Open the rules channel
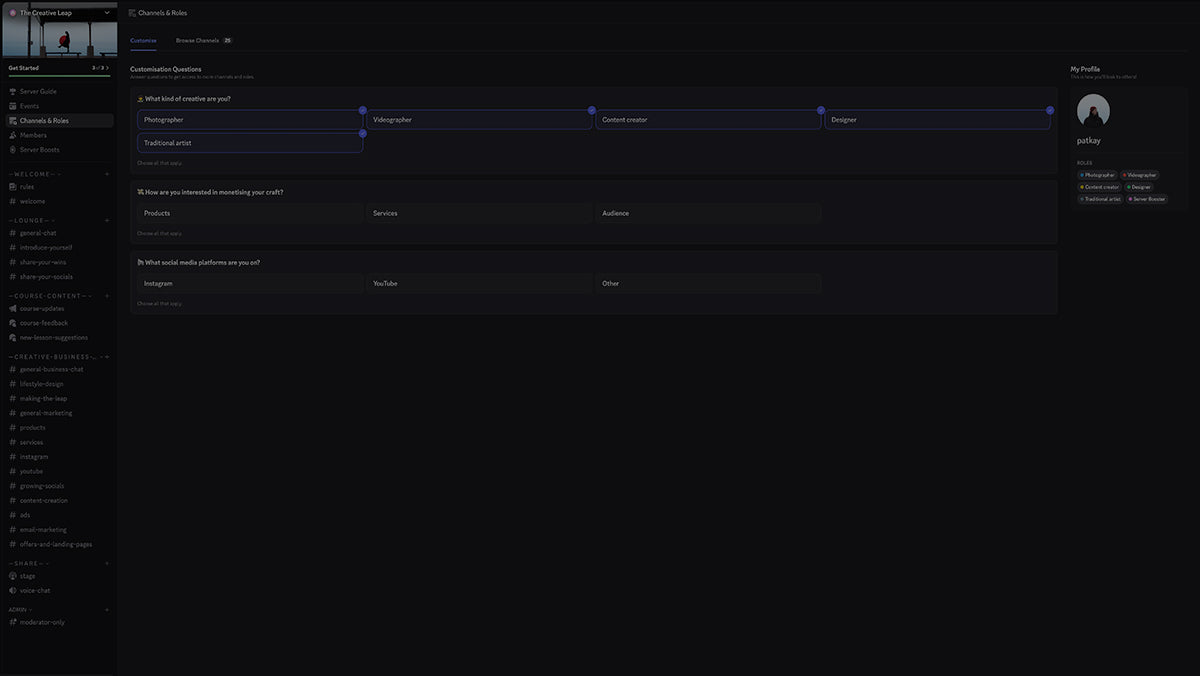Image resolution: width=1200 pixels, height=676 pixels. tap(26, 186)
